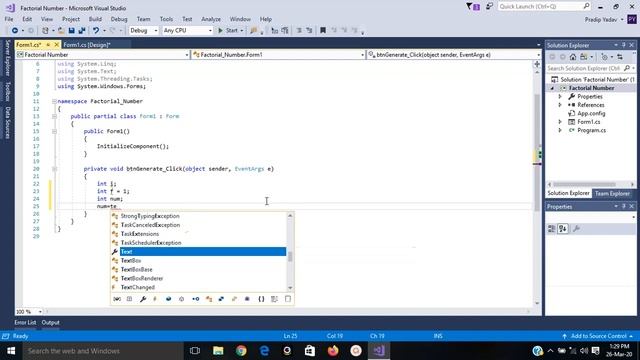The image size is (640, 360).
Task: Select App.config in Solution Explorer
Action: point(591,113)
